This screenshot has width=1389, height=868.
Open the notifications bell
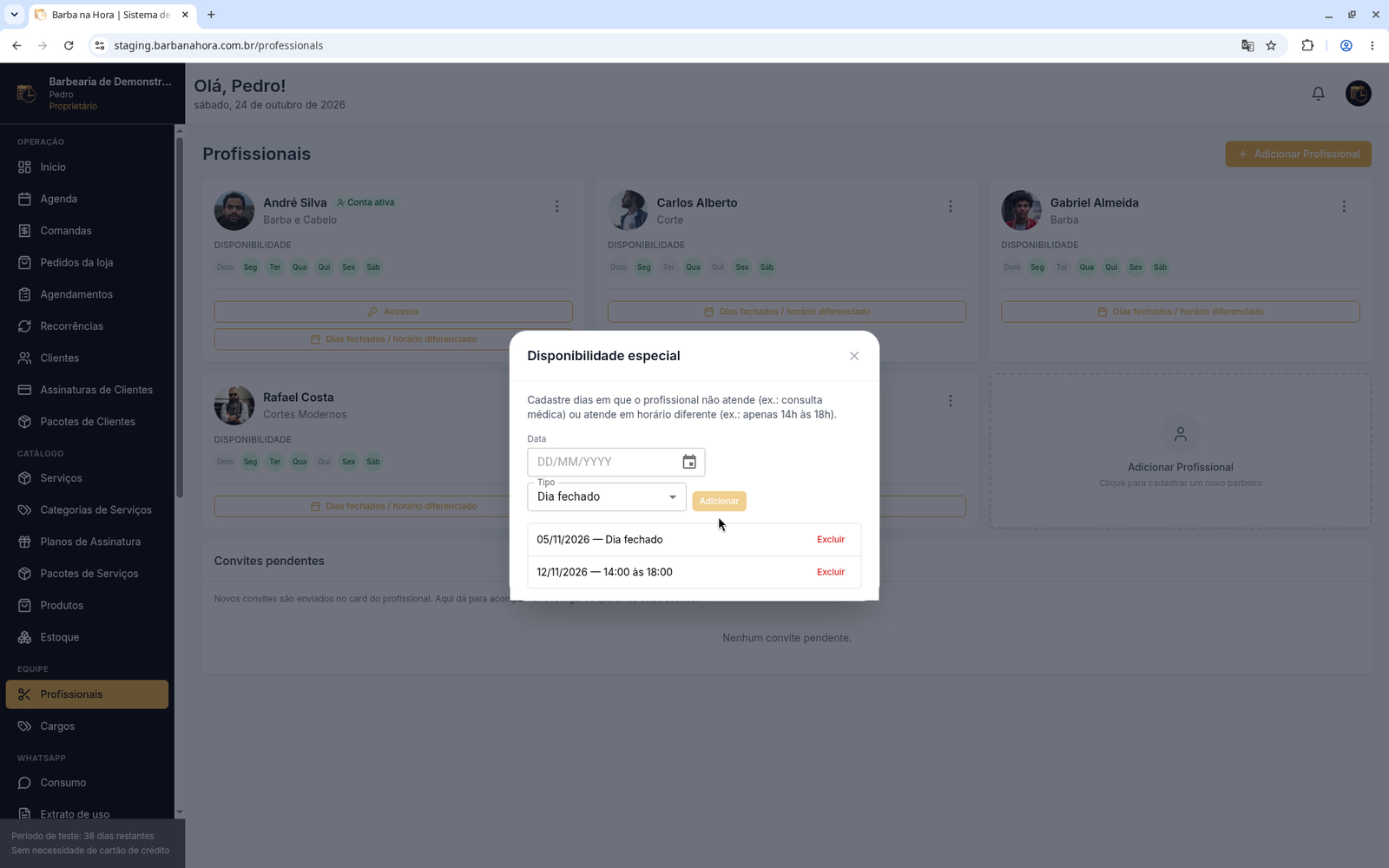pyautogui.click(x=1318, y=93)
